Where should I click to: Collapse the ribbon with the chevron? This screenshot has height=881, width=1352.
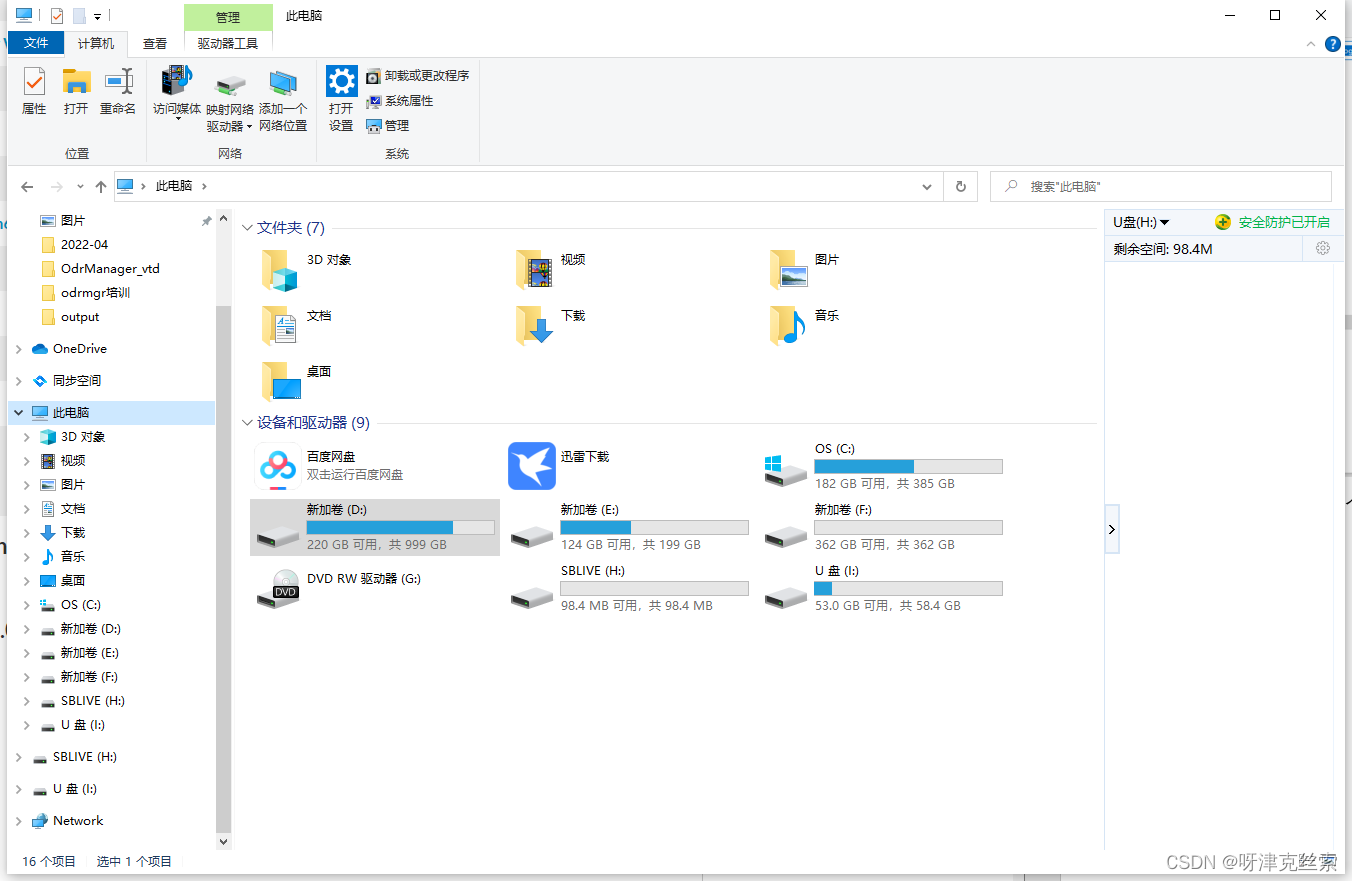pos(1311,44)
